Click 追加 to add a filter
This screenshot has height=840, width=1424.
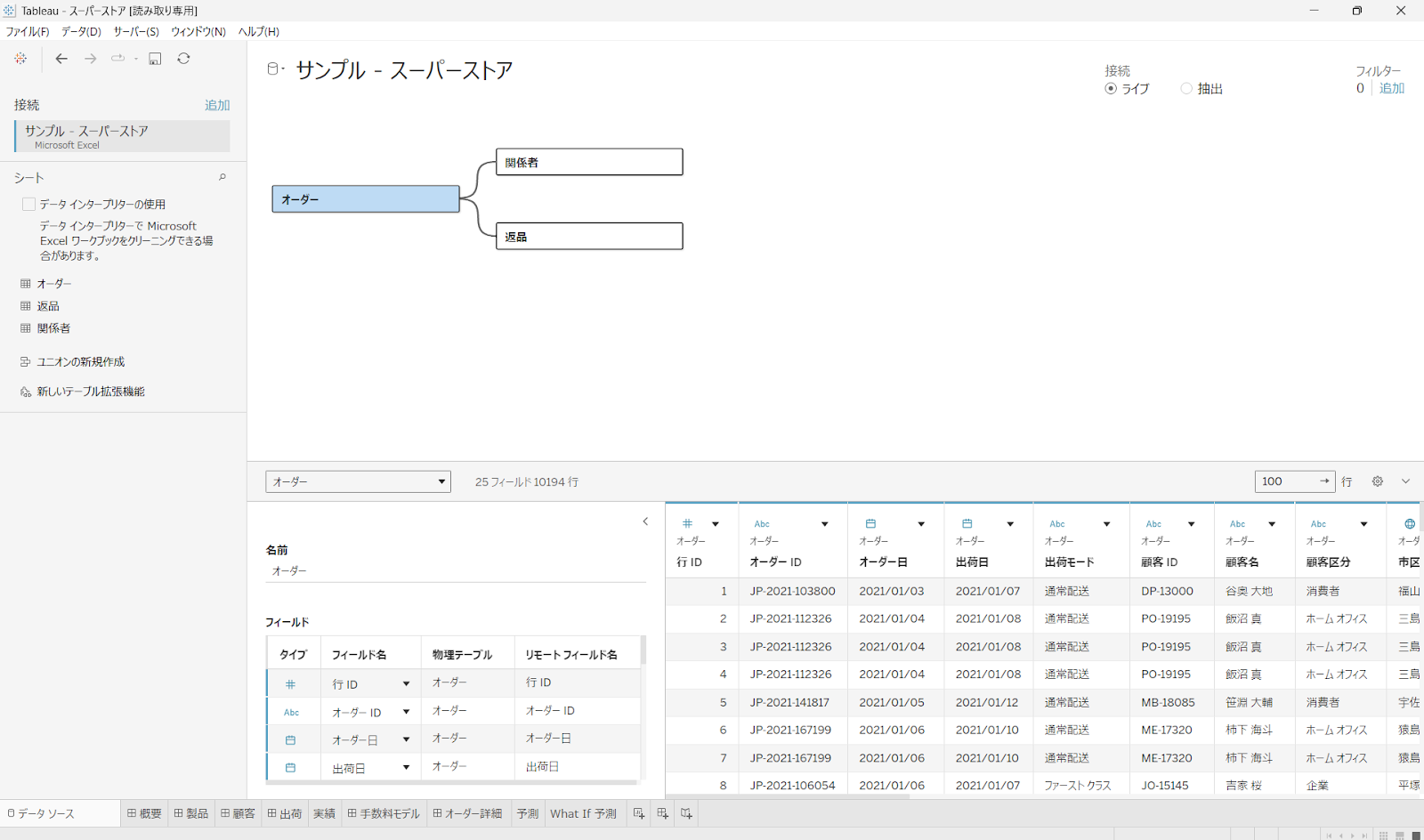1392,88
